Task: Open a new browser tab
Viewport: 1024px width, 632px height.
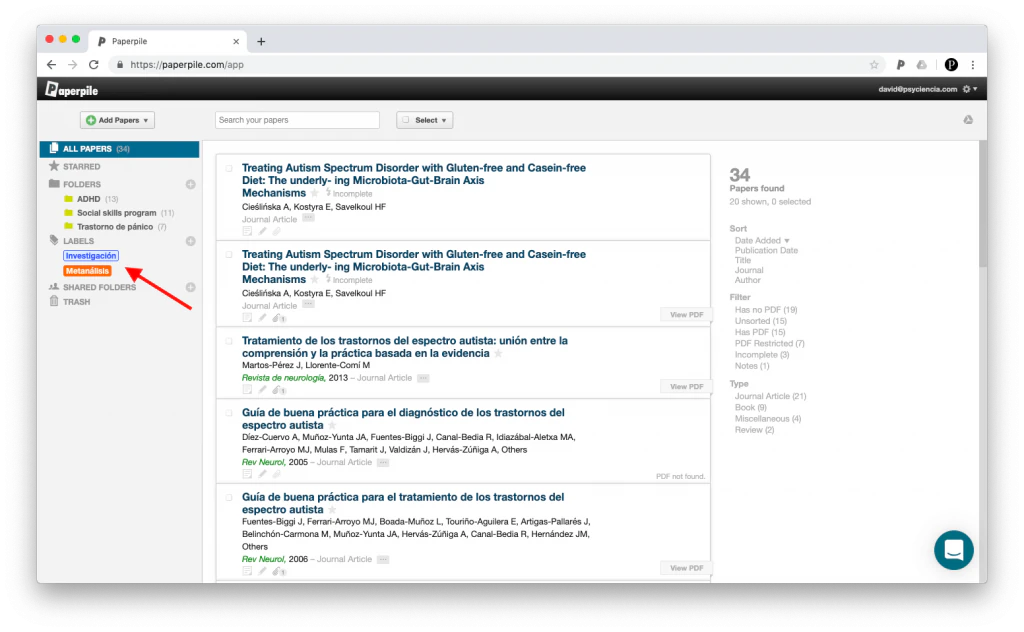Action: 261,41
